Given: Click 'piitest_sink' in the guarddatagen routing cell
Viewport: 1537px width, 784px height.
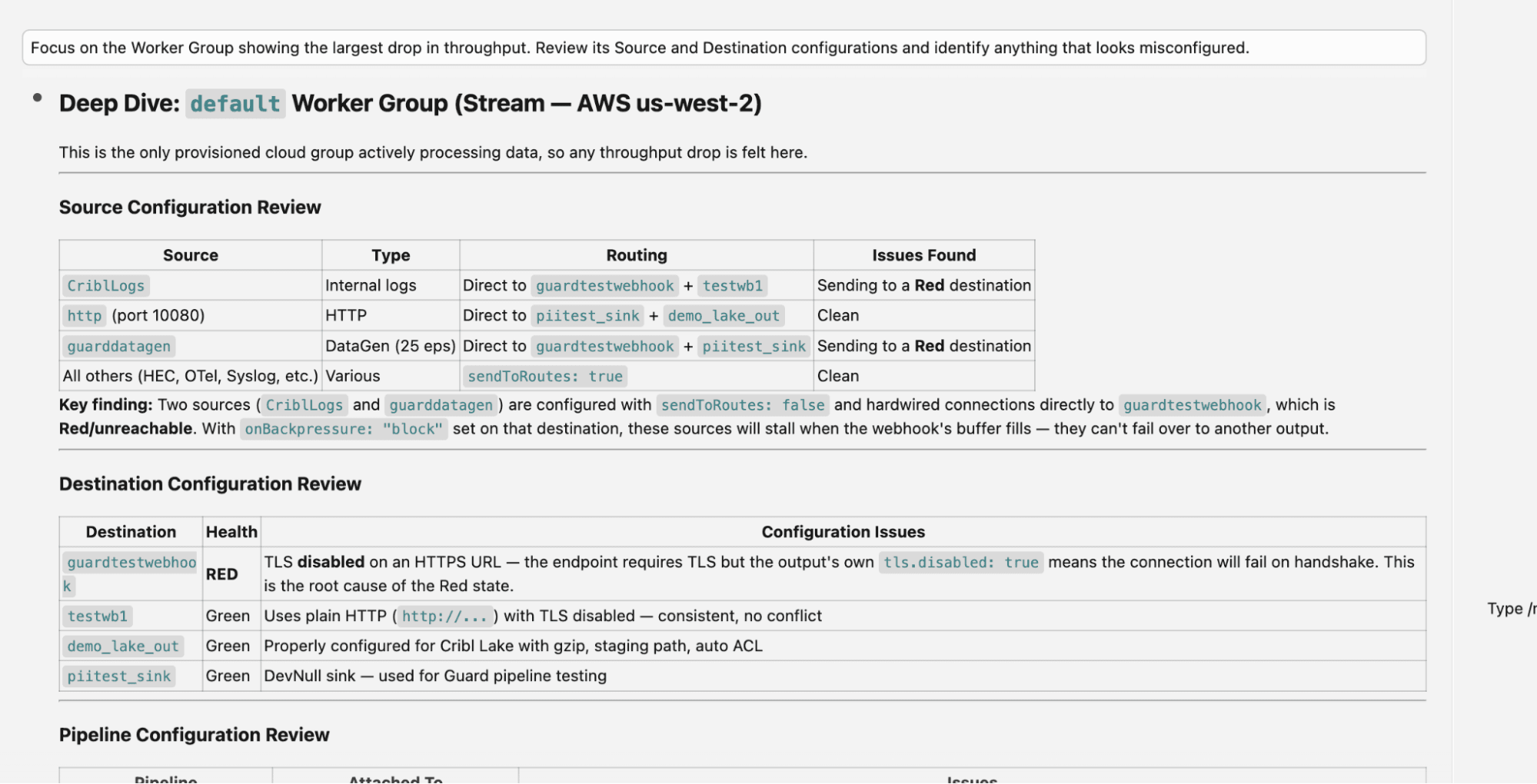Looking at the screenshot, I should pos(754,347).
